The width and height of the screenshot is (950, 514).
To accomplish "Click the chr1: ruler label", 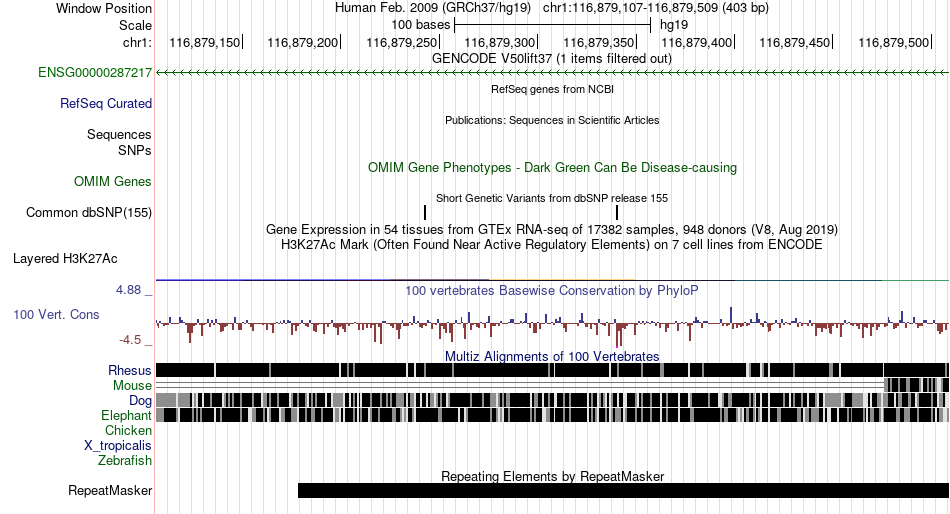I will pos(137,42).
